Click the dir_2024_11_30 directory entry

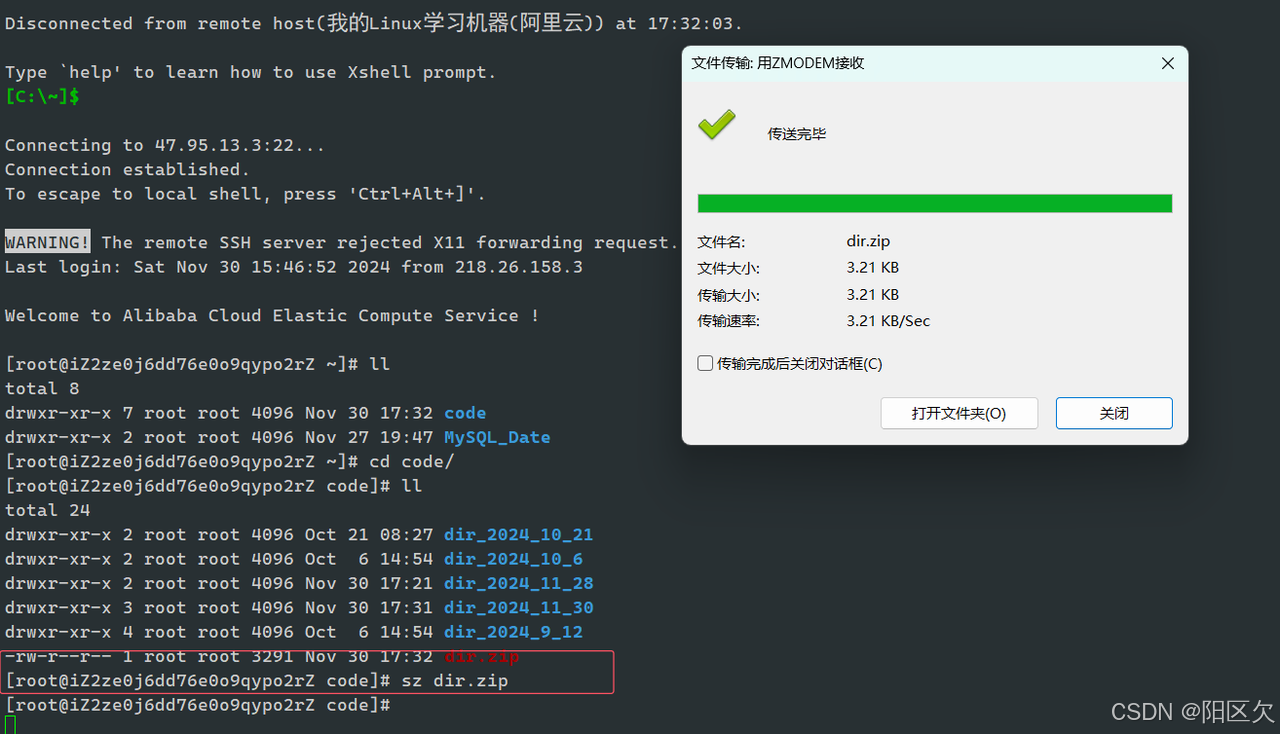click(519, 608)
